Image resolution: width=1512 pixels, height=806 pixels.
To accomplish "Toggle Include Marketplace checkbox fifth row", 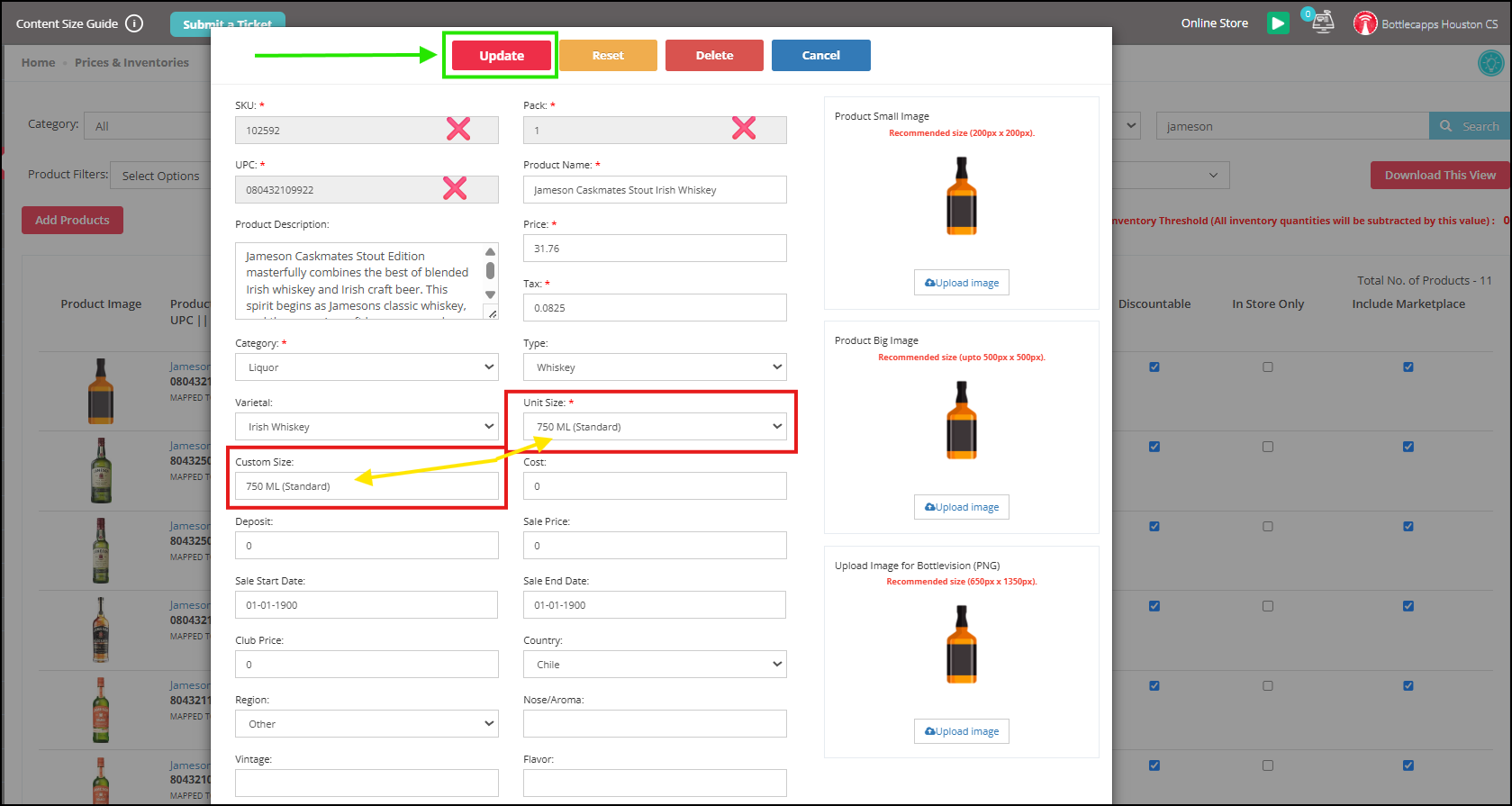I will (x=1408, y=686).
